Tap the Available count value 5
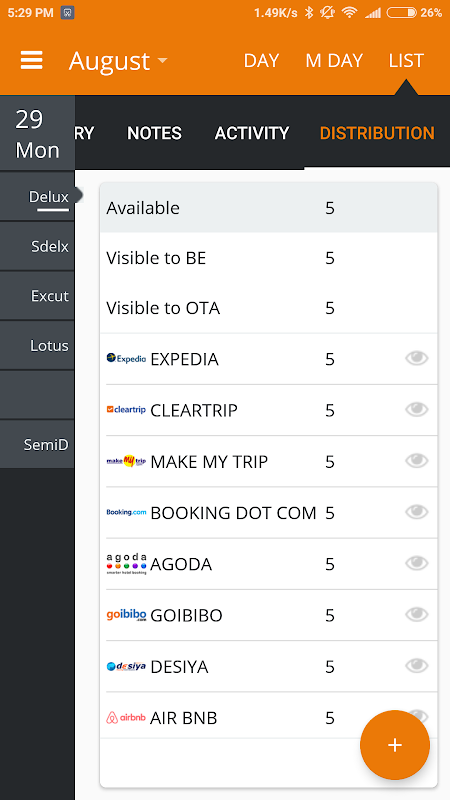Image resolution: width=450 pixels, height=800 pixels. pyautogui.click(x=330, y=208)
